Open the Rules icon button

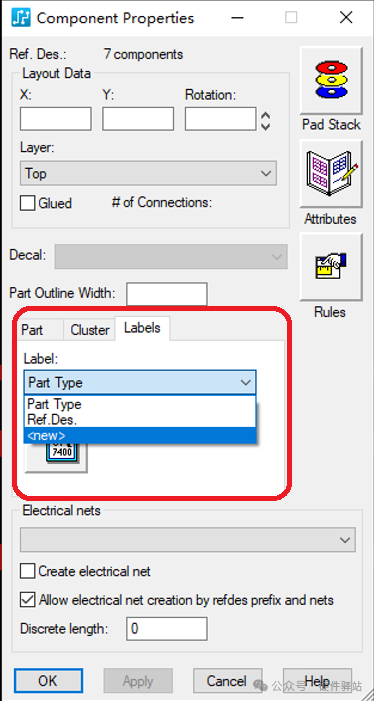(x=330, y=267)
